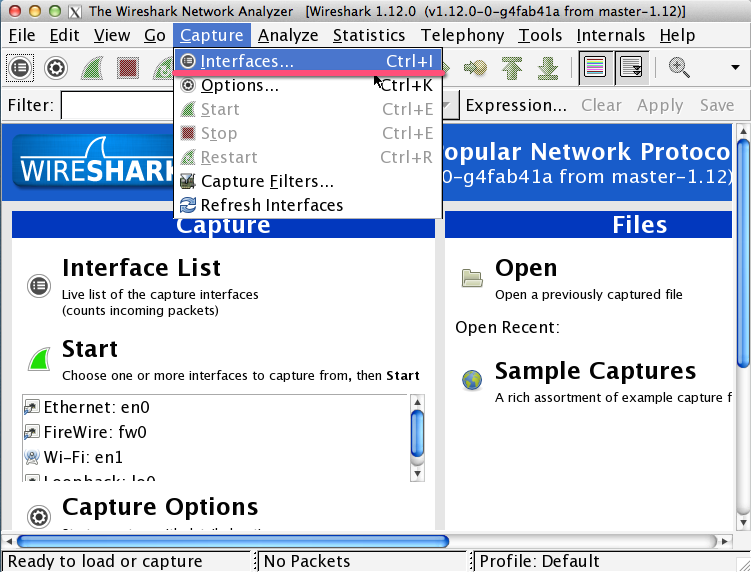This screenshot has width=751, height=572.
Task: Open the Tools menu
Action: click(540, 35)
